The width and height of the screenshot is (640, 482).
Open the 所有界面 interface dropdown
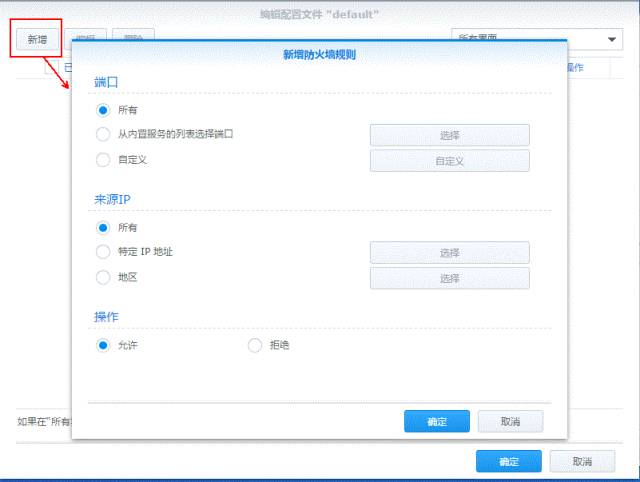536,39
